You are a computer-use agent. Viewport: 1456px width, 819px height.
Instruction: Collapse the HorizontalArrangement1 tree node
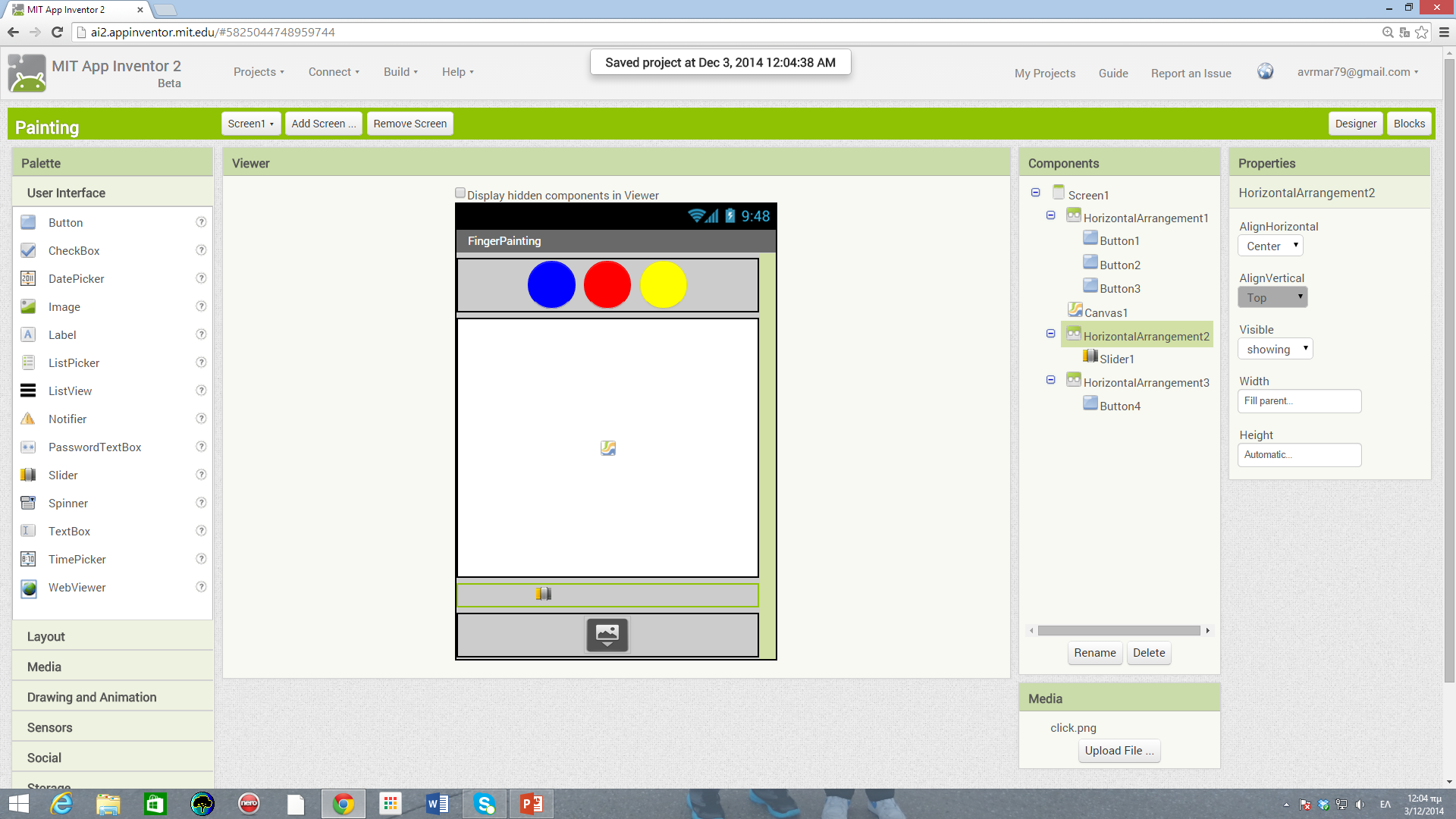pyautogui.click(x=1050, y=215)
